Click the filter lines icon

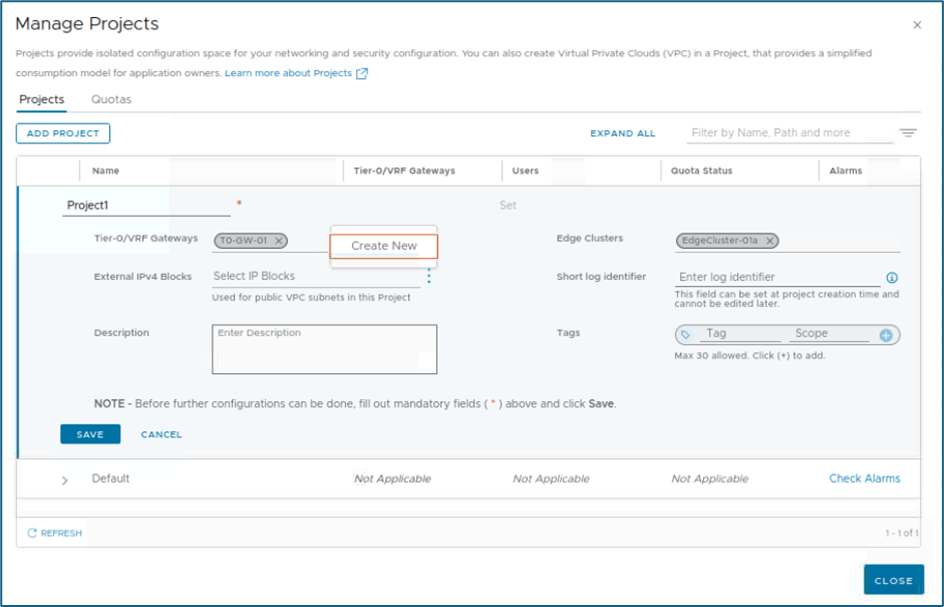coord(907,133)
